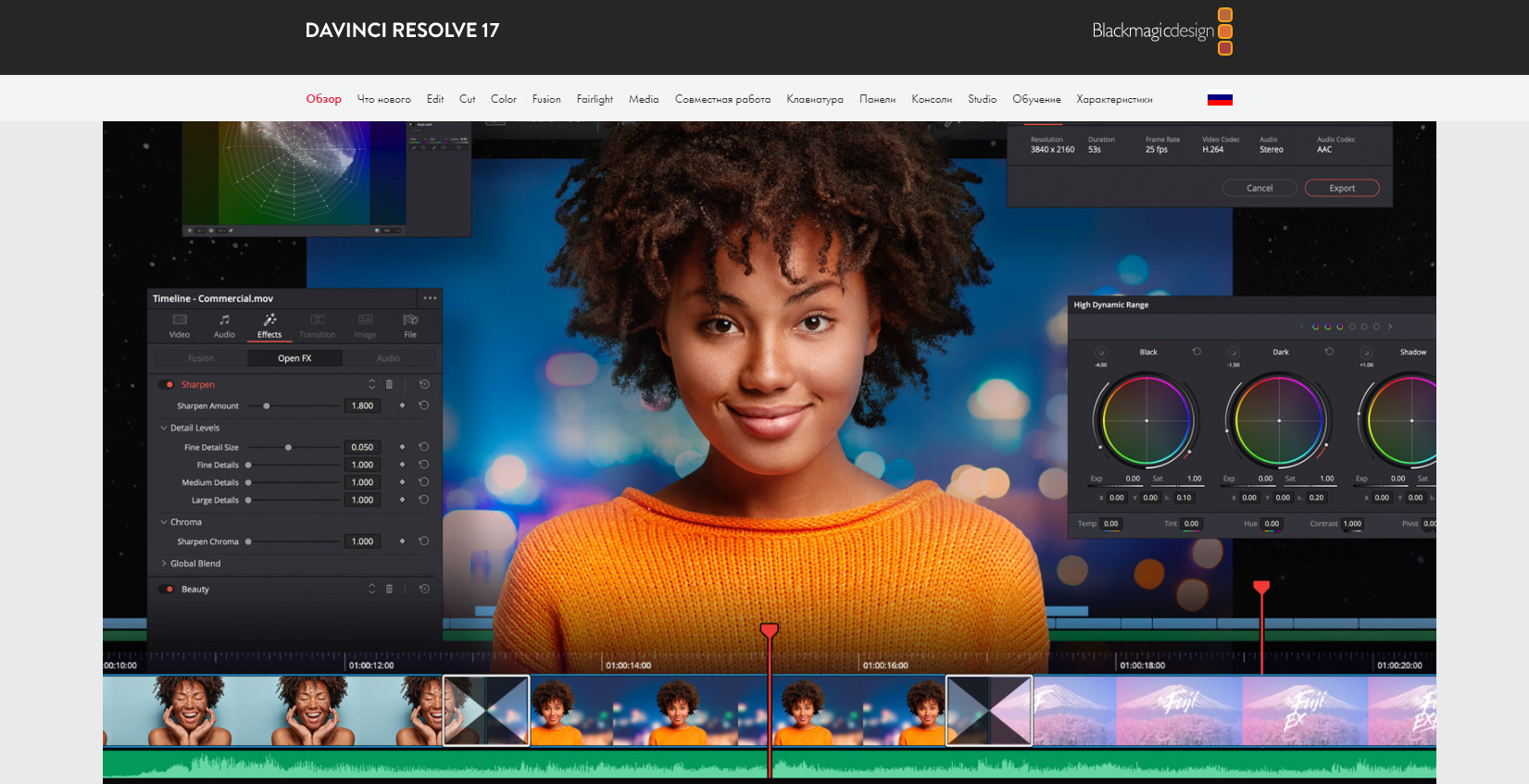1529x784 pixels.
Task: Click center of the Black color wheel
Action: coord(1147,420)
